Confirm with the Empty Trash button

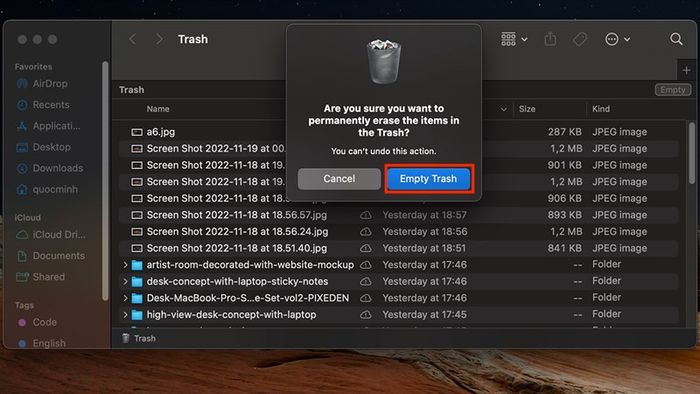tap(428, 179)
